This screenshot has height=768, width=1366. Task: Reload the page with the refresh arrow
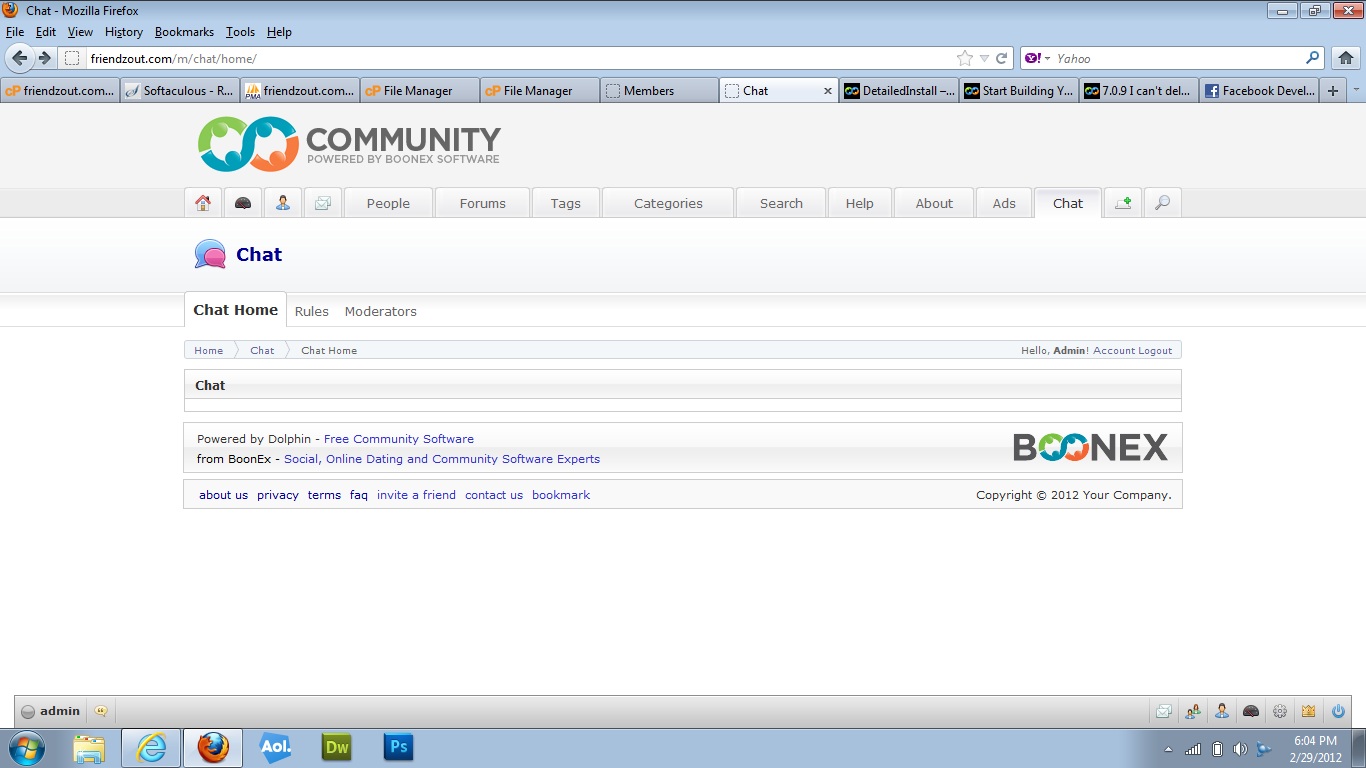pos(1001,59)
